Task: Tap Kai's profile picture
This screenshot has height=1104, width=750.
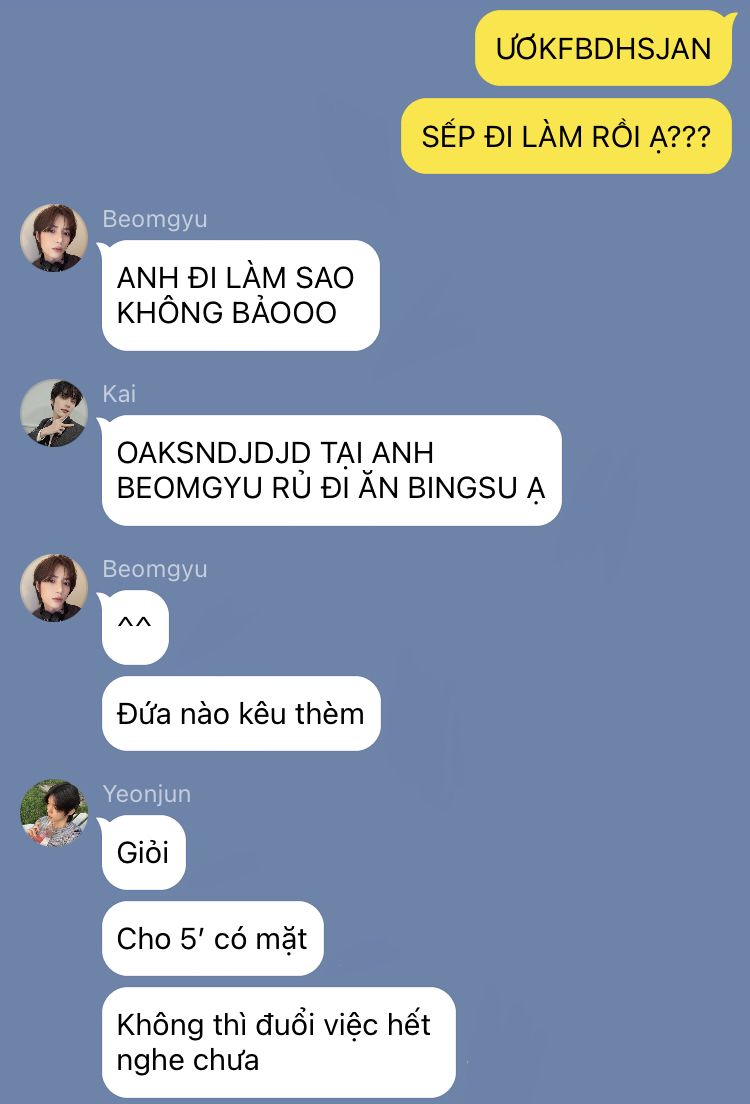Action: click(x=54, y=413)
